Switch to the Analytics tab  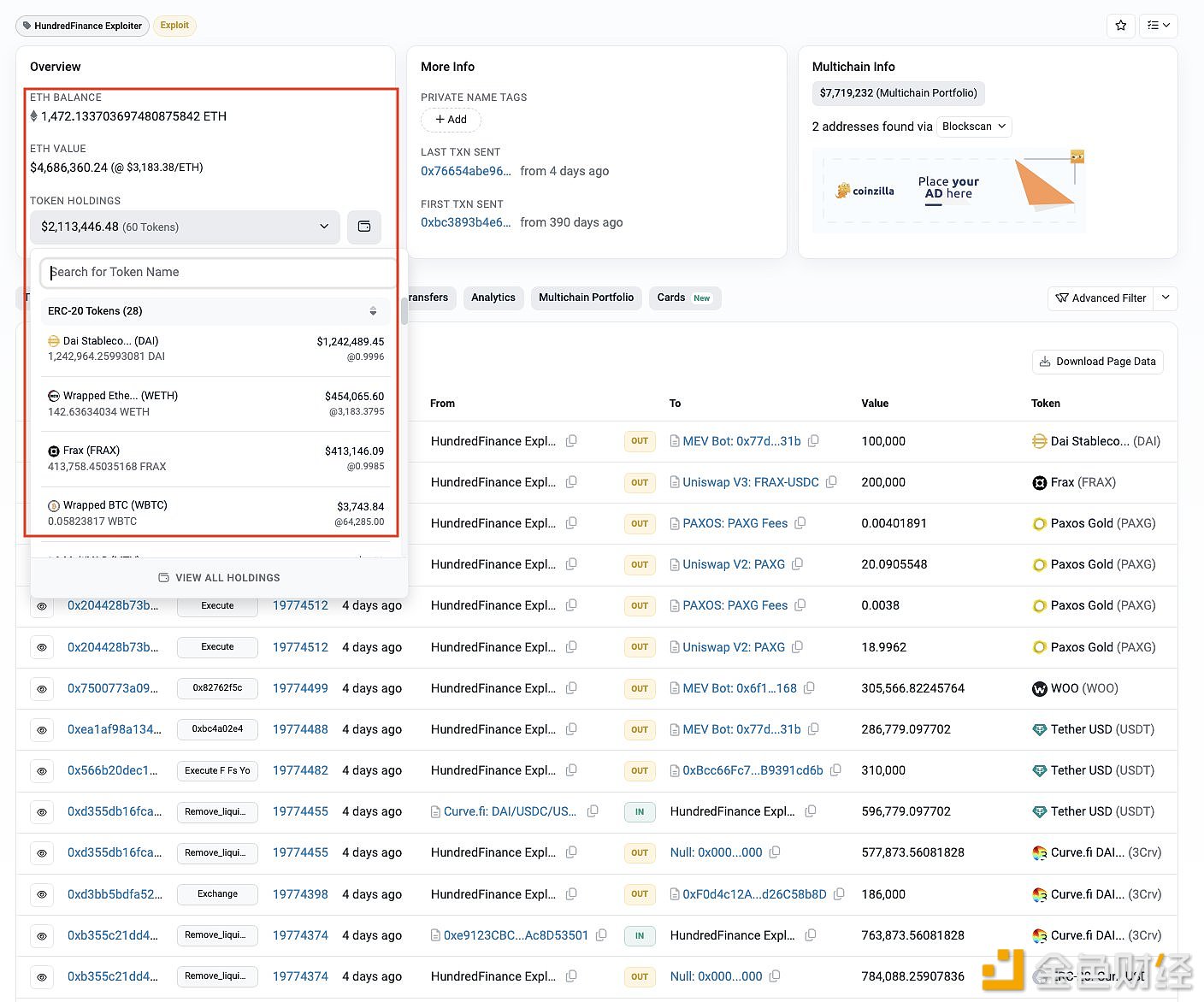tap(493, 298)
